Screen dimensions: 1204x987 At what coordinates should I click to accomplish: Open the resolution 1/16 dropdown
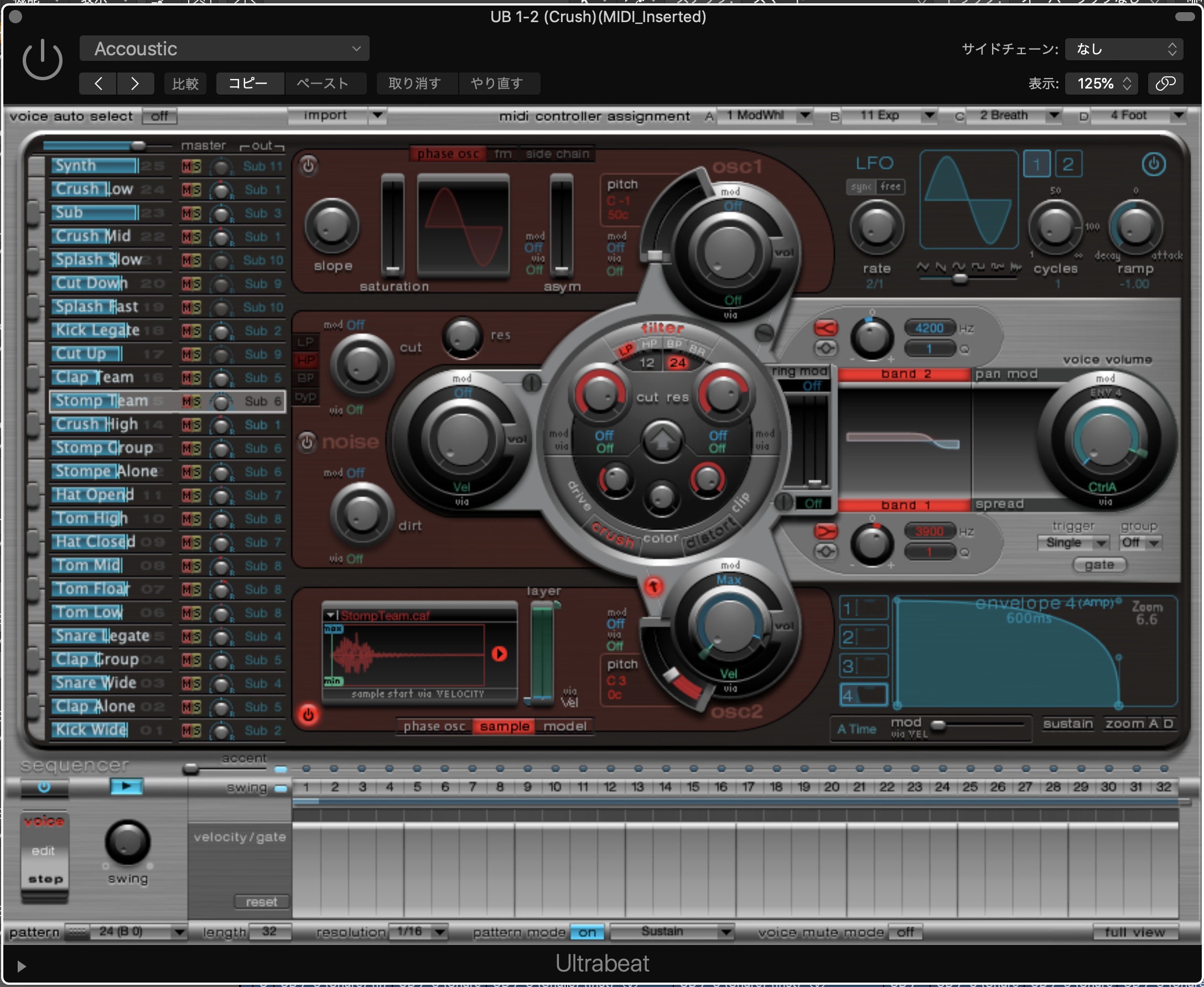coord(418,932)
